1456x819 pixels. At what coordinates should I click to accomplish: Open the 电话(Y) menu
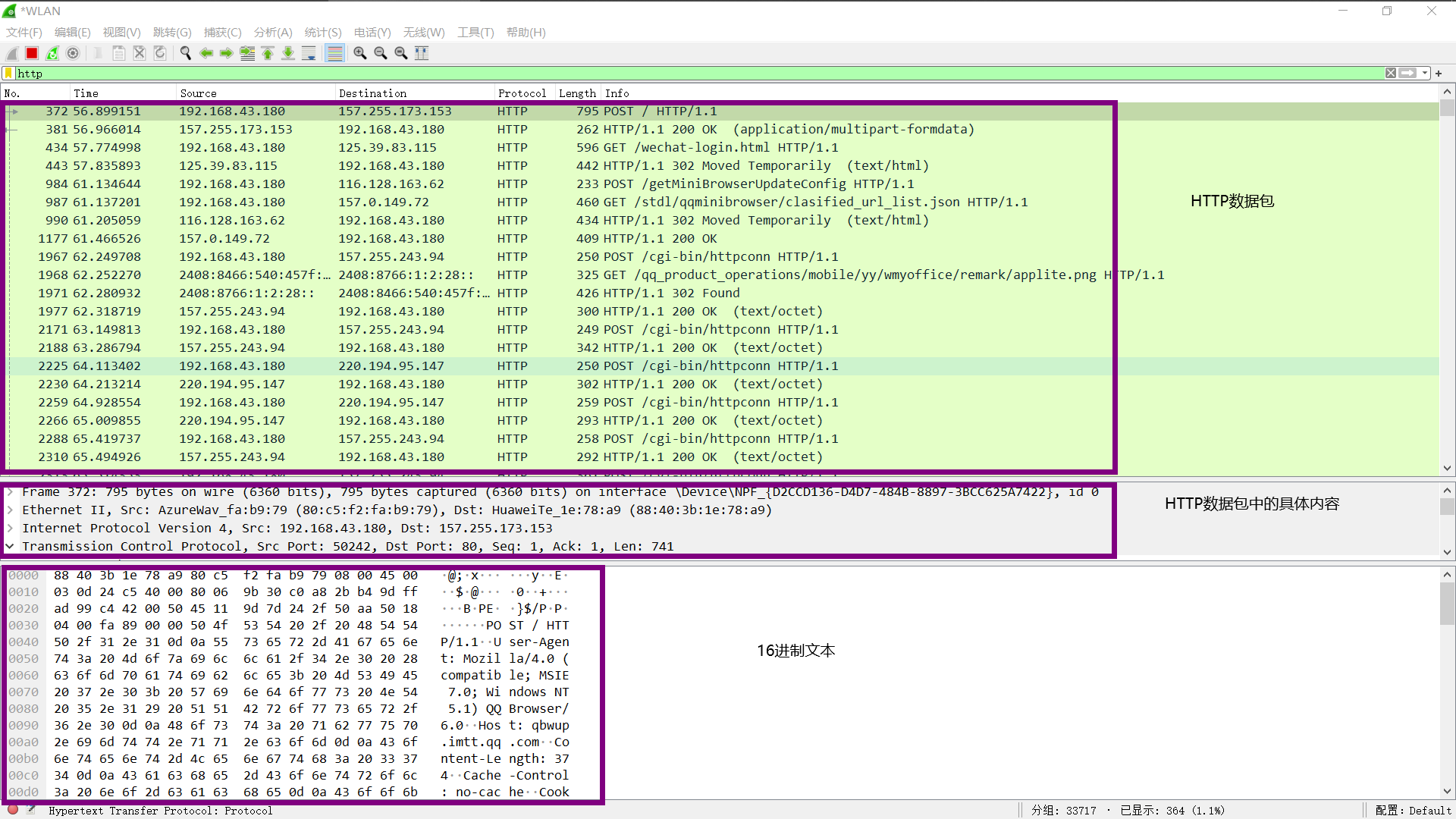[372, 33]
